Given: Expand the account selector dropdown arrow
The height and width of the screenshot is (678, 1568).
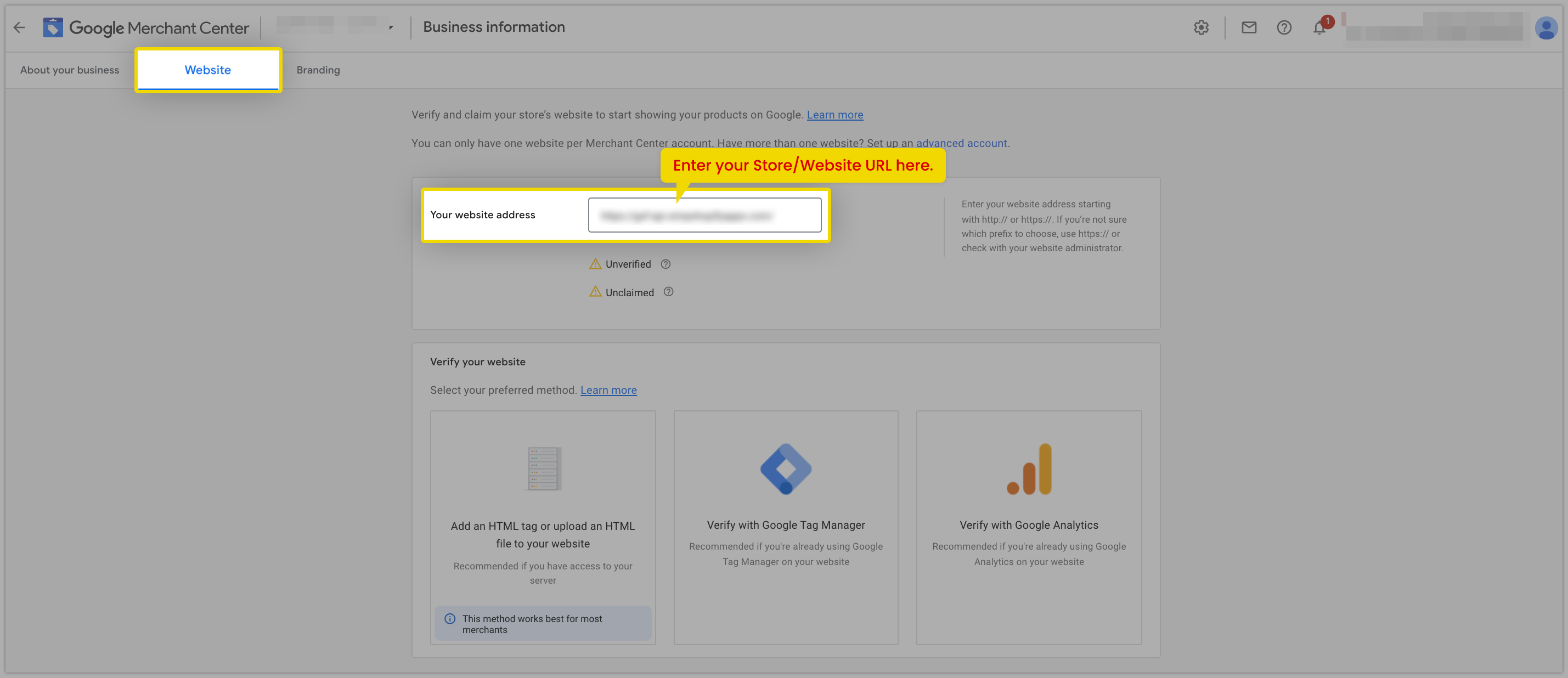Looking at the screenshot, I should point(391,27).
